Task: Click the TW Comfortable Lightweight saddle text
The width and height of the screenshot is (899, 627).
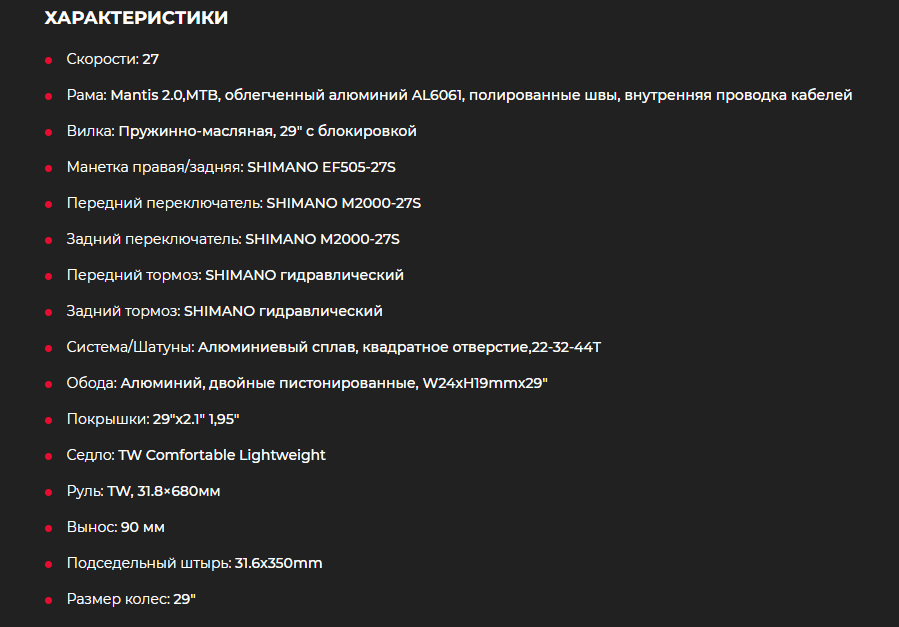Action: [222, 455]
